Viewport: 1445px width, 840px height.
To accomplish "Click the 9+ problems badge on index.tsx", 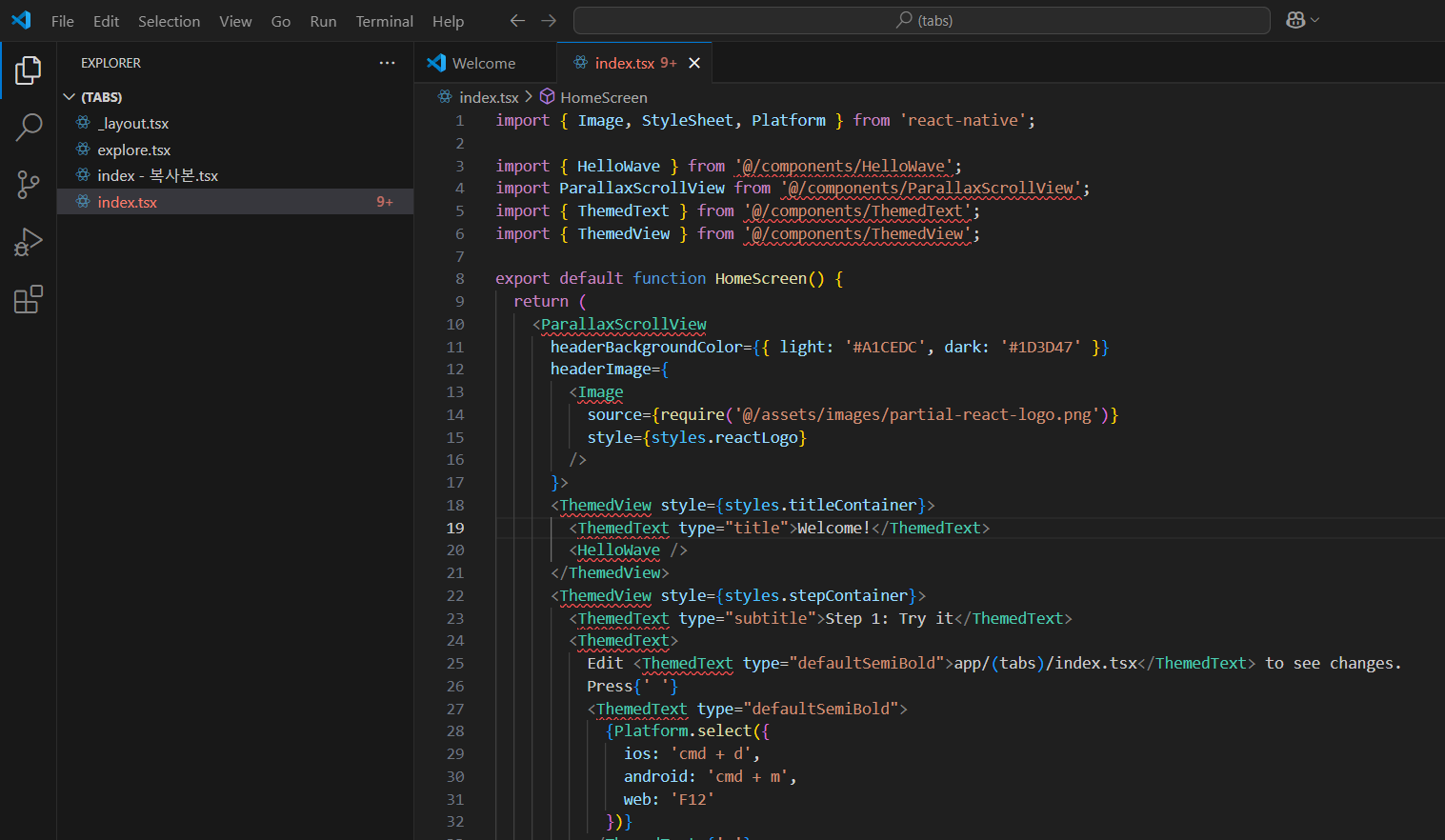I will click(x=385, y=202).
